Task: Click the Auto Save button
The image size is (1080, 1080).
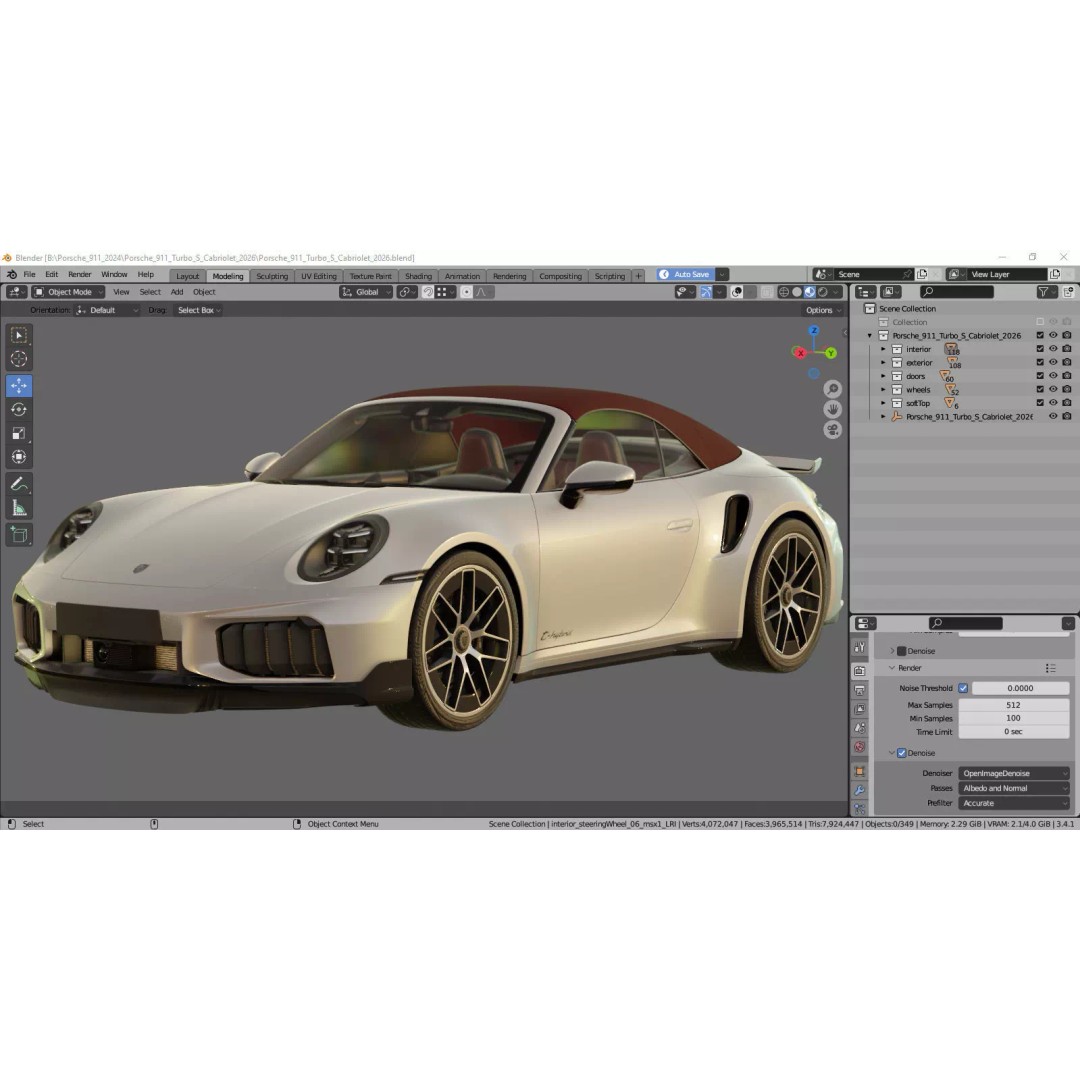Action: [x=686, y=274]
